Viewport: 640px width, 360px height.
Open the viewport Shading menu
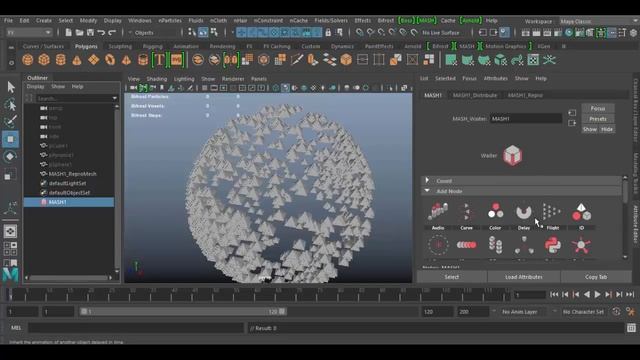pyautogui.click(x=157, y=79)
